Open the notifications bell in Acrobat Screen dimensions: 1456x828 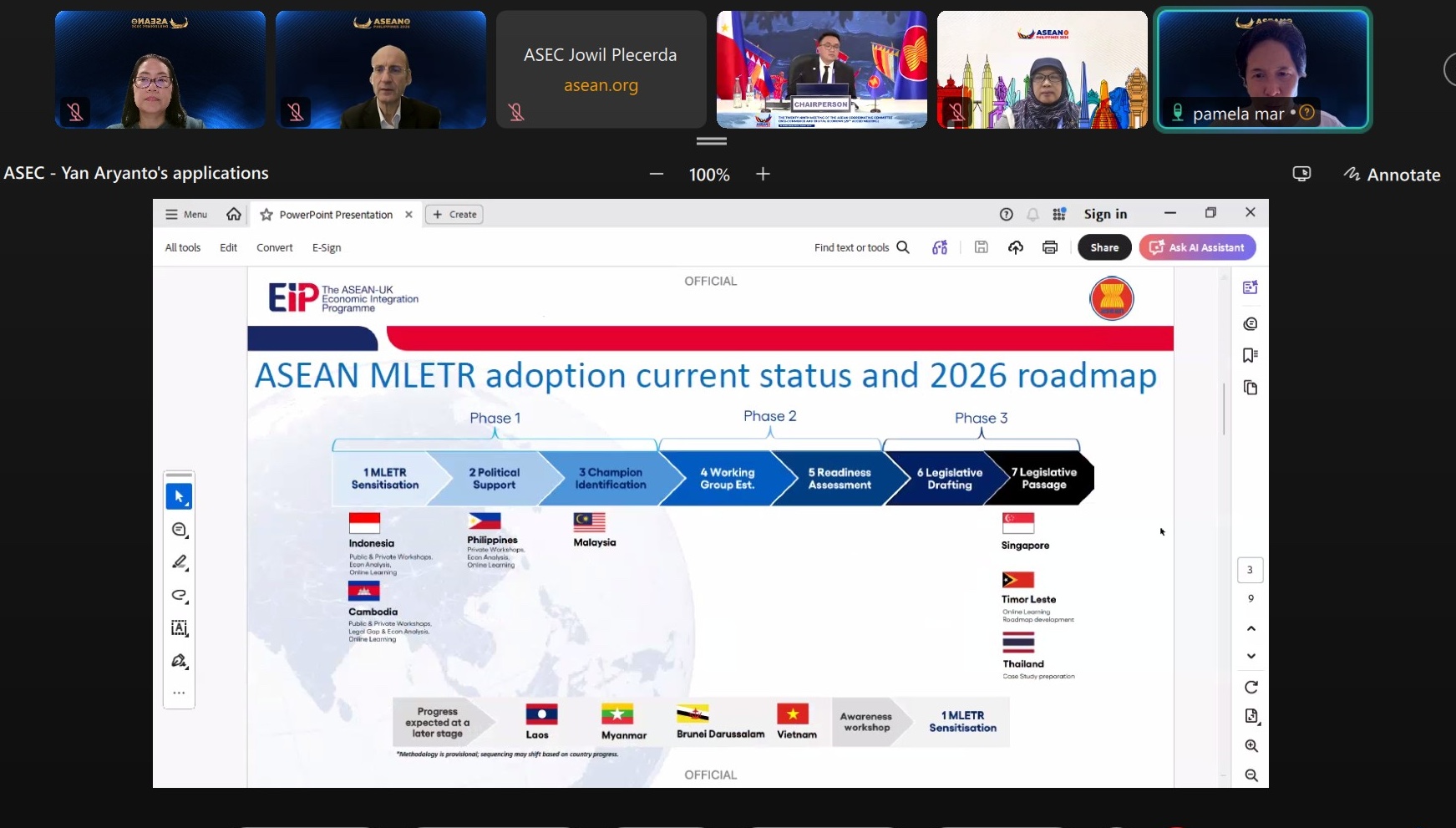click(1032, 215)
